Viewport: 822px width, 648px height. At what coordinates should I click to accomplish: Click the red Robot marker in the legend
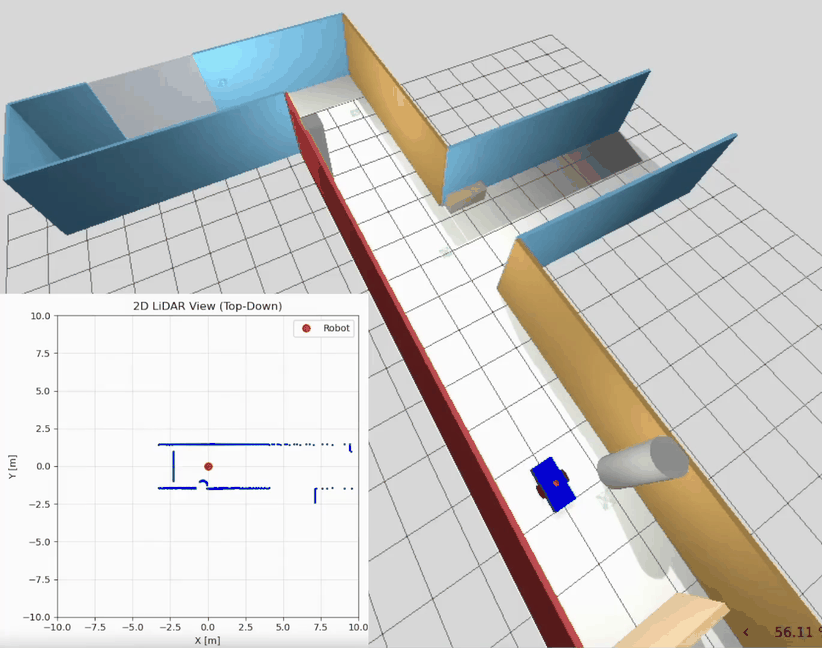coord(306,328)
